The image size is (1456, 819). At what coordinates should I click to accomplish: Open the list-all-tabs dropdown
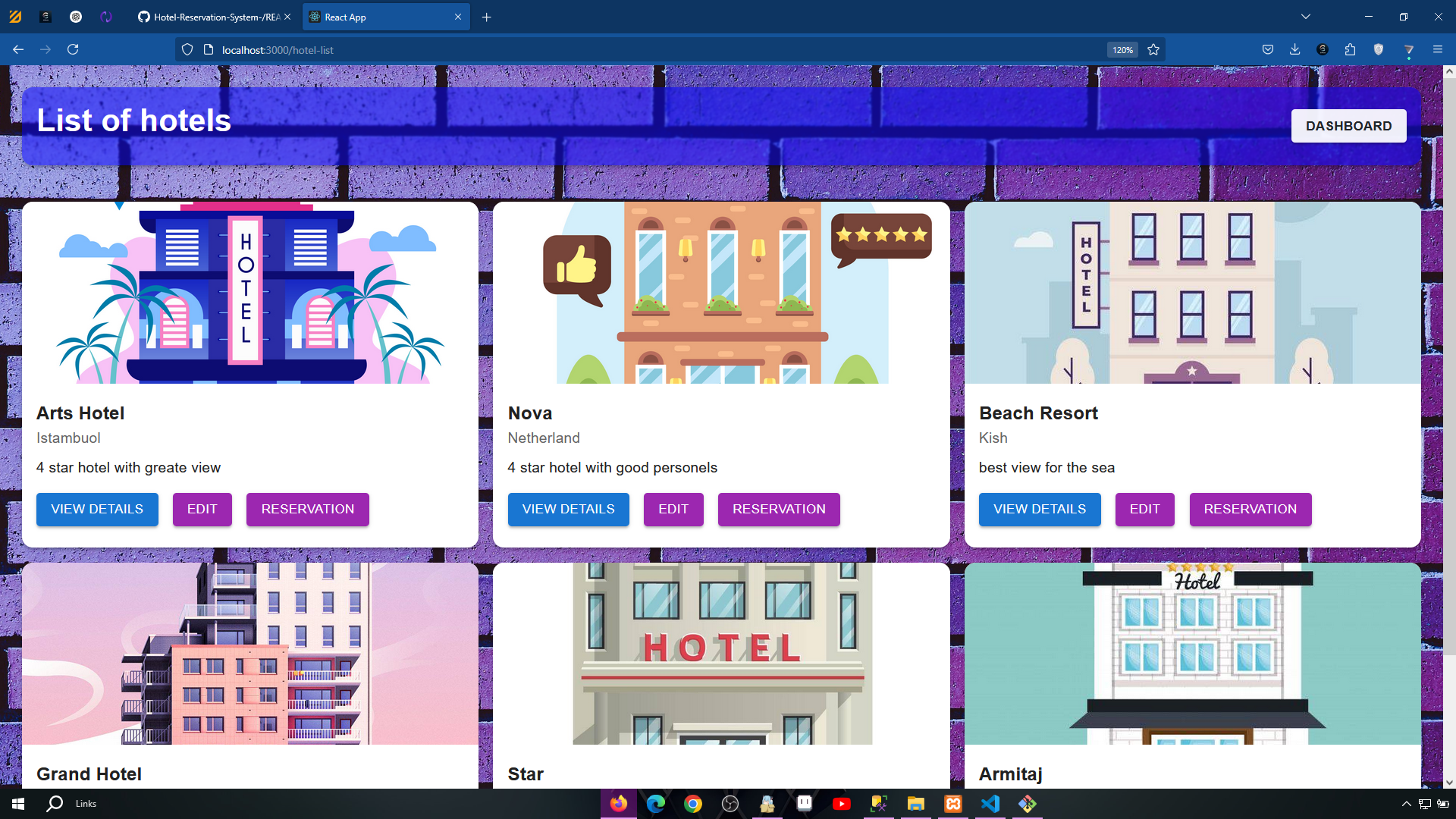(1305, 16)
